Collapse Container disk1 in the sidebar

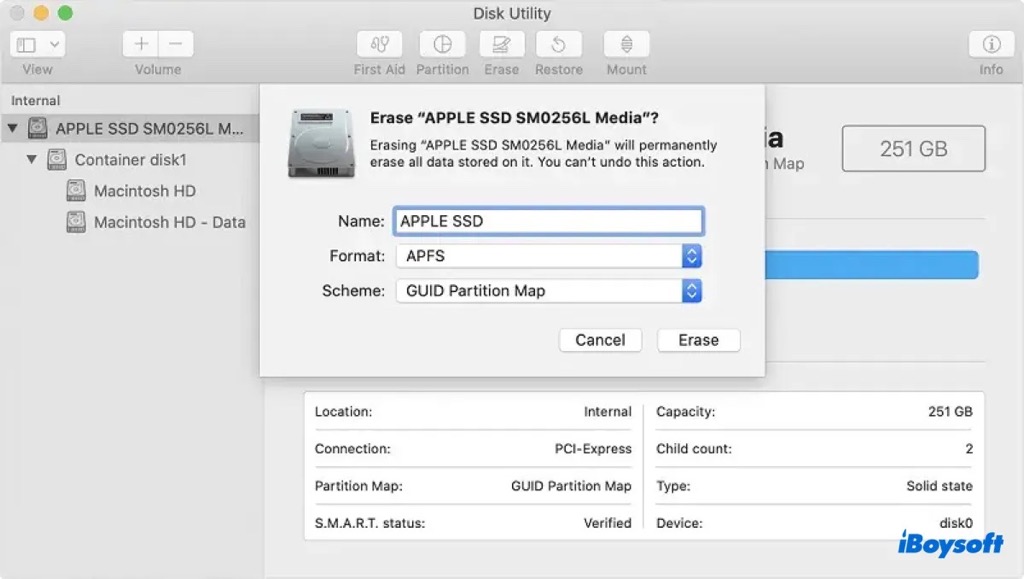[x=32, y=159]
